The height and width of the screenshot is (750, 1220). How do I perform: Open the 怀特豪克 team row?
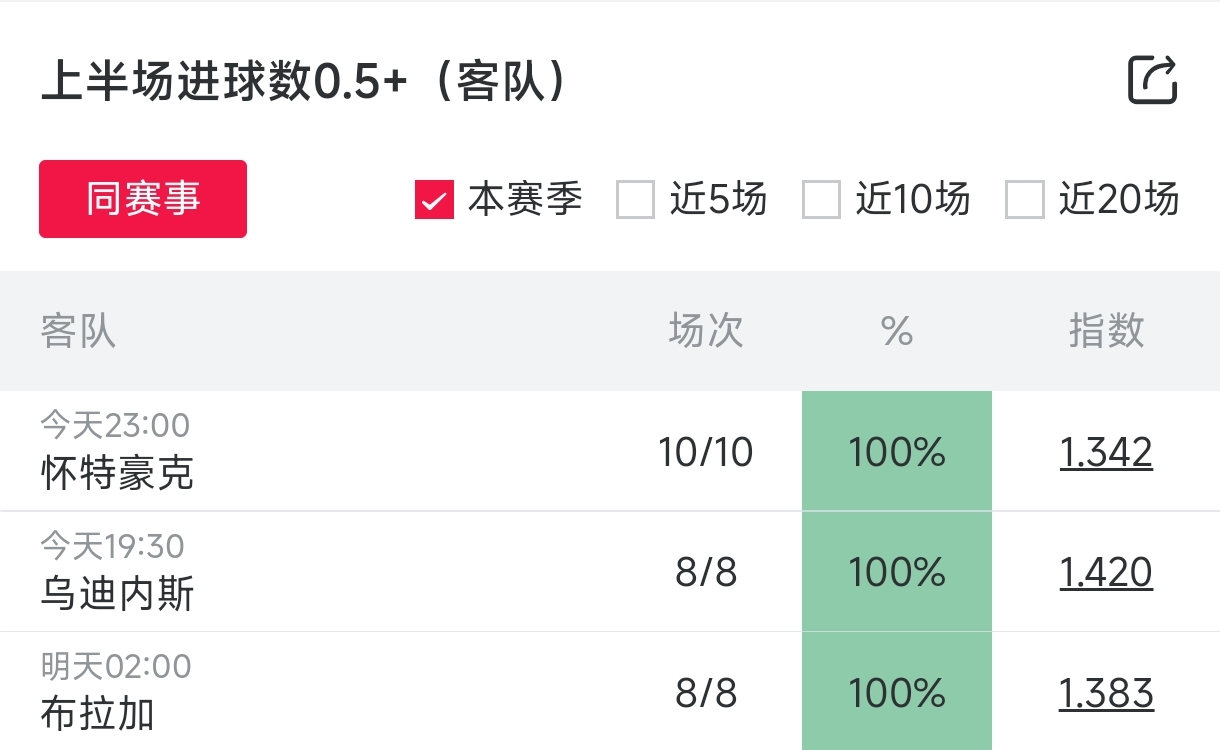click(118, 473)
